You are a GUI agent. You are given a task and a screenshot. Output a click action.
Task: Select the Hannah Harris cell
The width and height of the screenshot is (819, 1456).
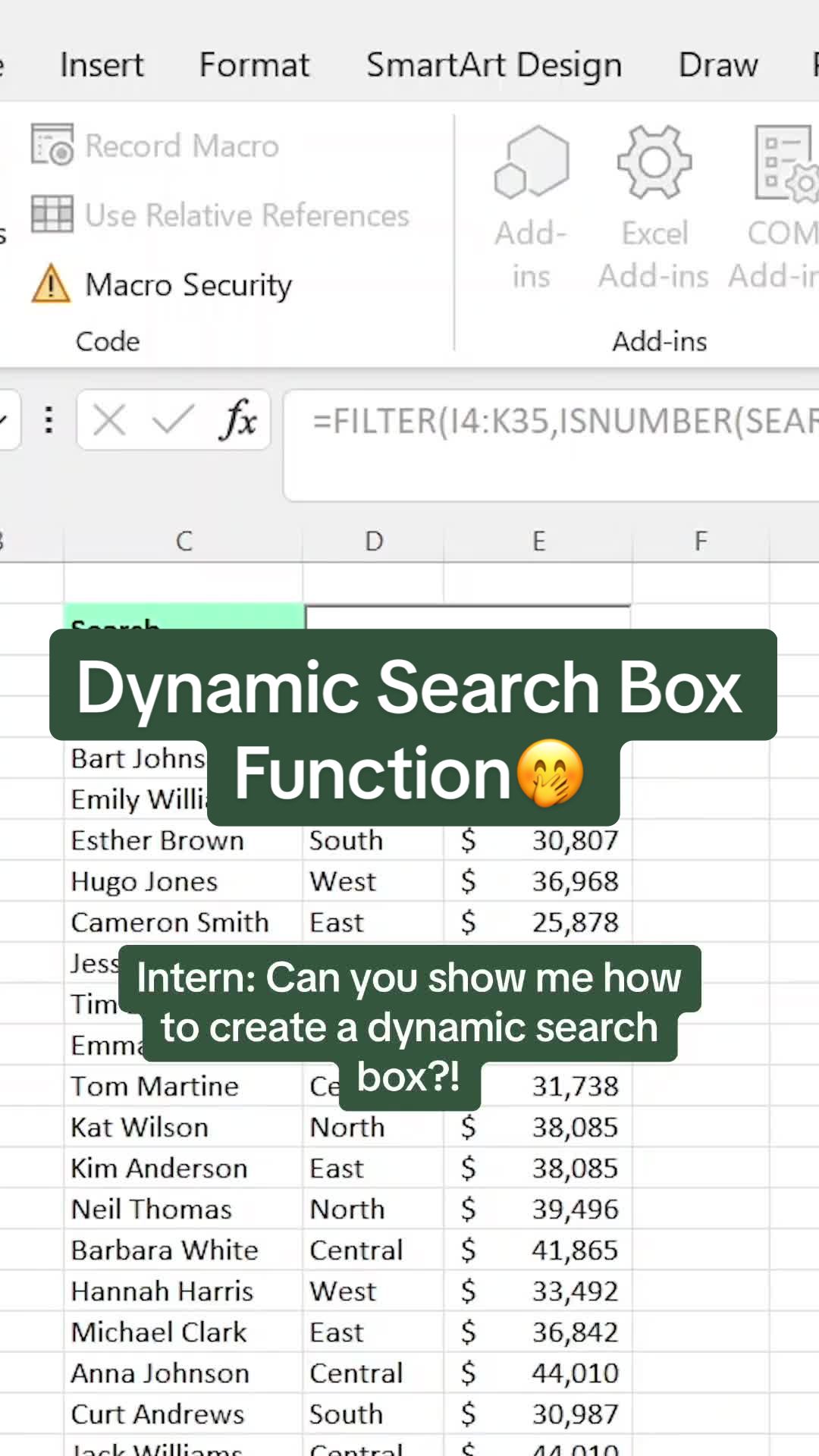tap(184, 1291)
